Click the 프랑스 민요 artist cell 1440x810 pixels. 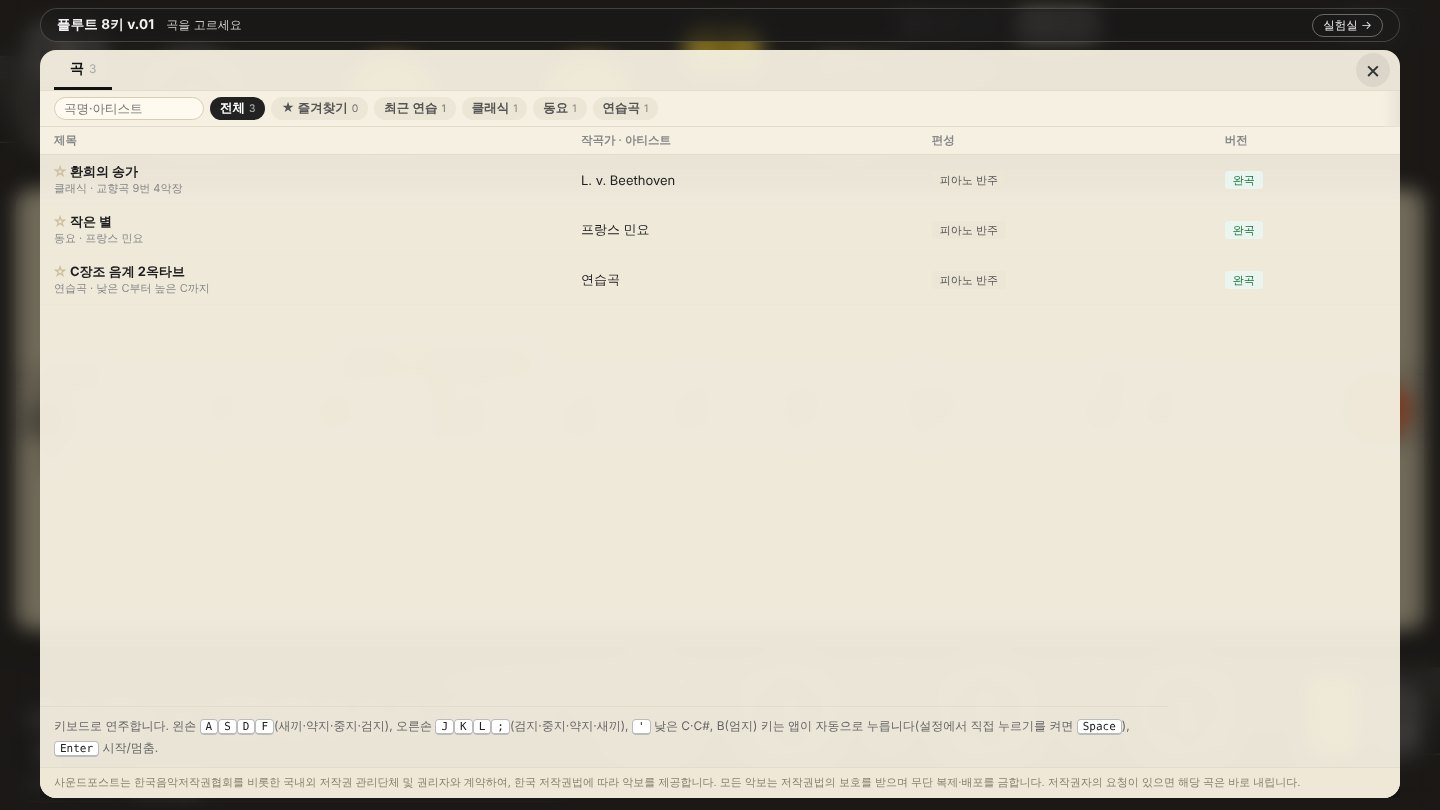point(615,230)
